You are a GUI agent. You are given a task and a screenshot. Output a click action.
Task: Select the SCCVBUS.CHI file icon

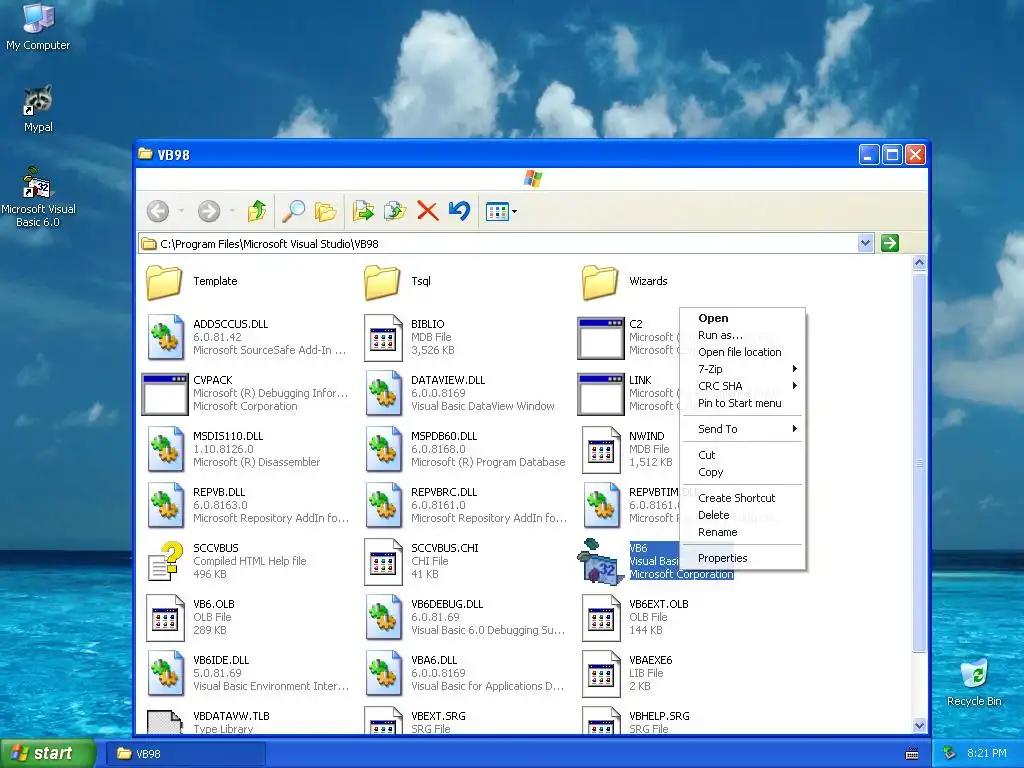[383, 562]
